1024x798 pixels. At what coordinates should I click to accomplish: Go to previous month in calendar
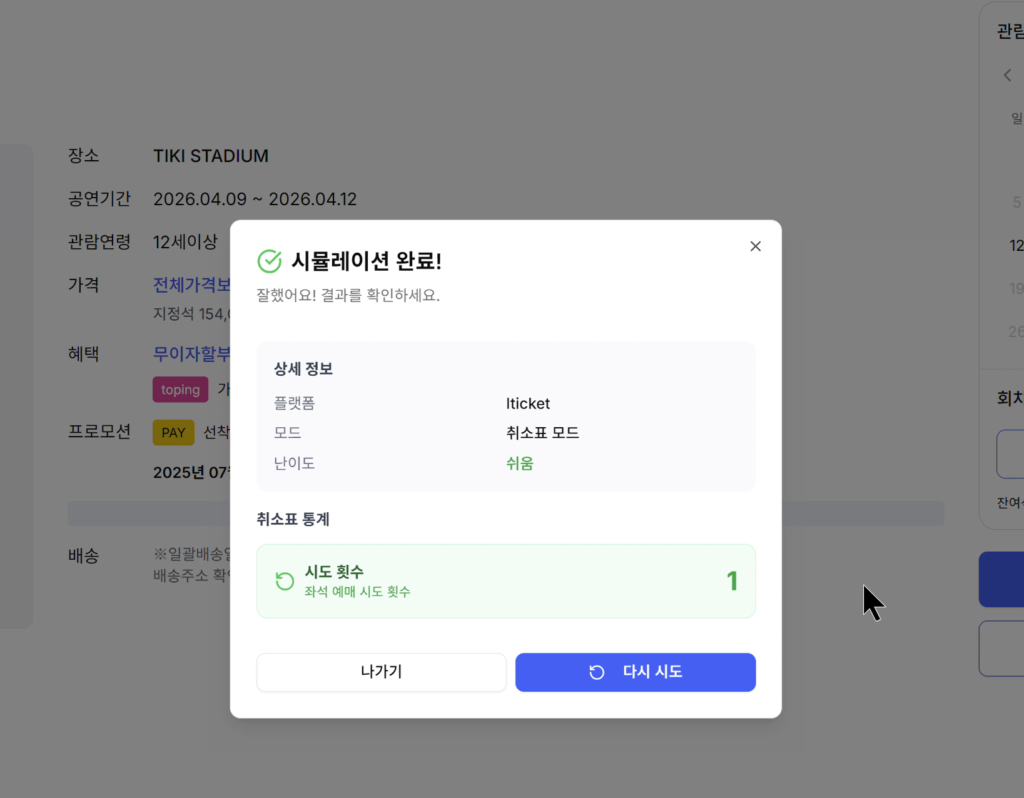coord(1007,75)
